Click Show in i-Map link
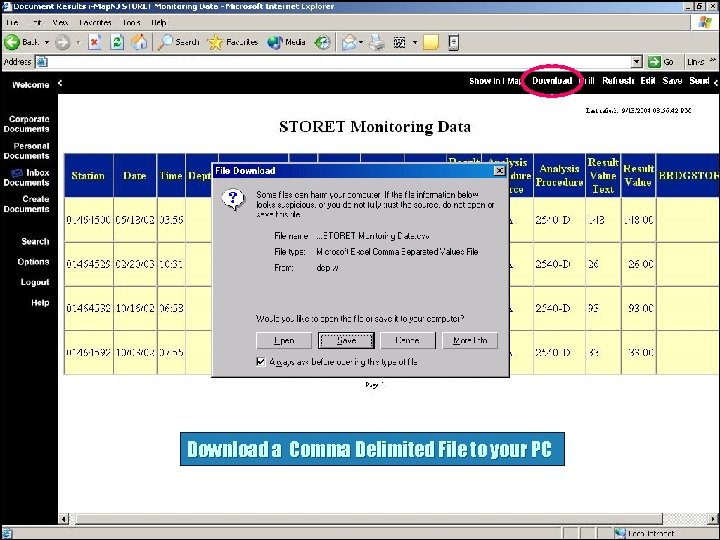Screen dimensions: 720x540 [x=495, y=81]
